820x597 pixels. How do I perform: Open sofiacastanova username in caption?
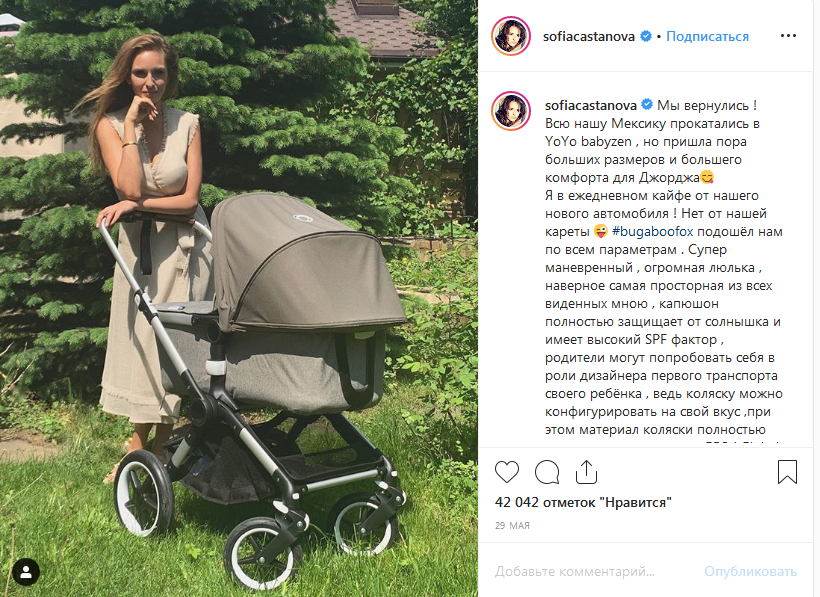(x=591, y=105)
